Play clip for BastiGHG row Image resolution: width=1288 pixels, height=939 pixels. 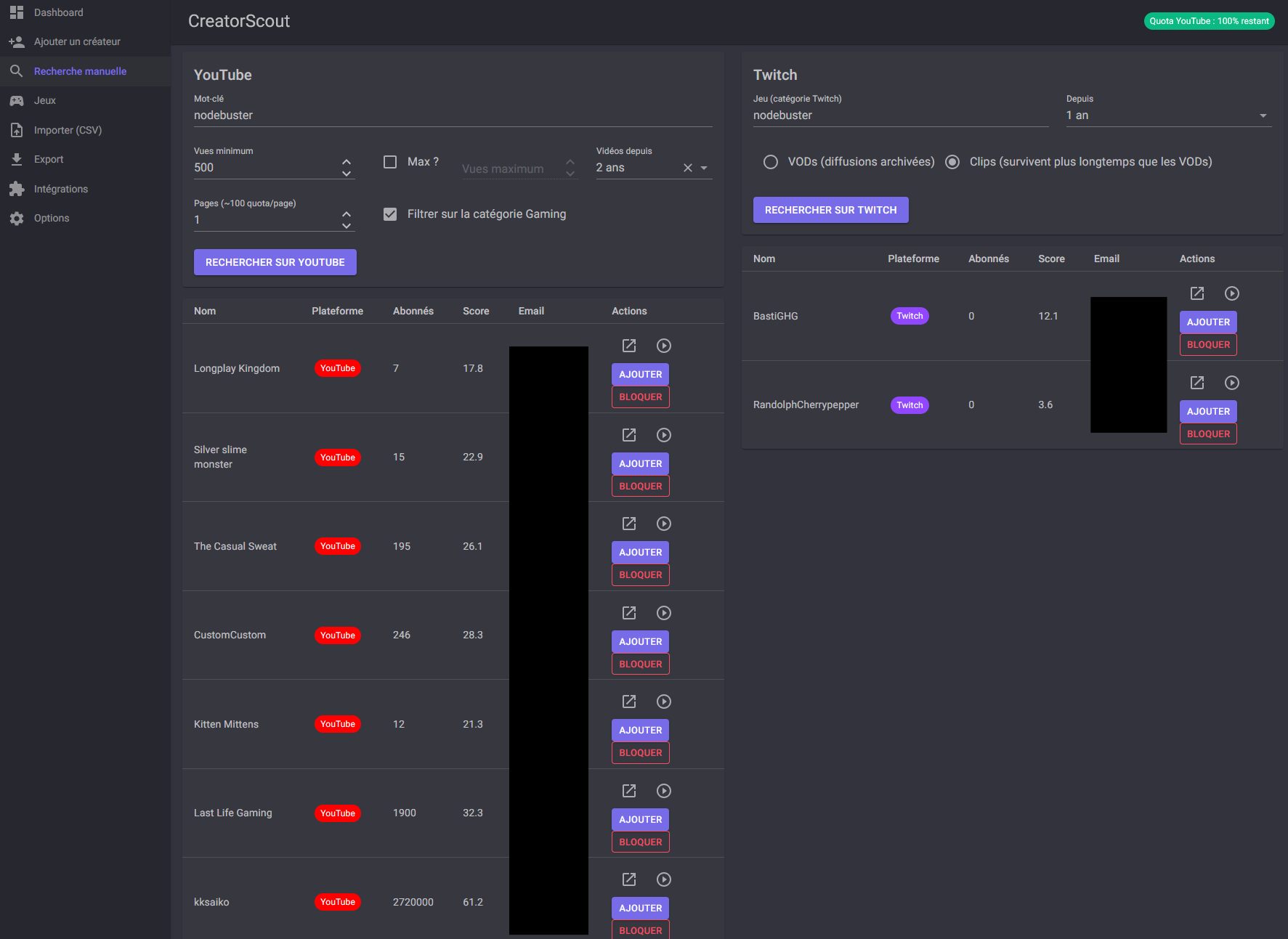point(1232,293)
